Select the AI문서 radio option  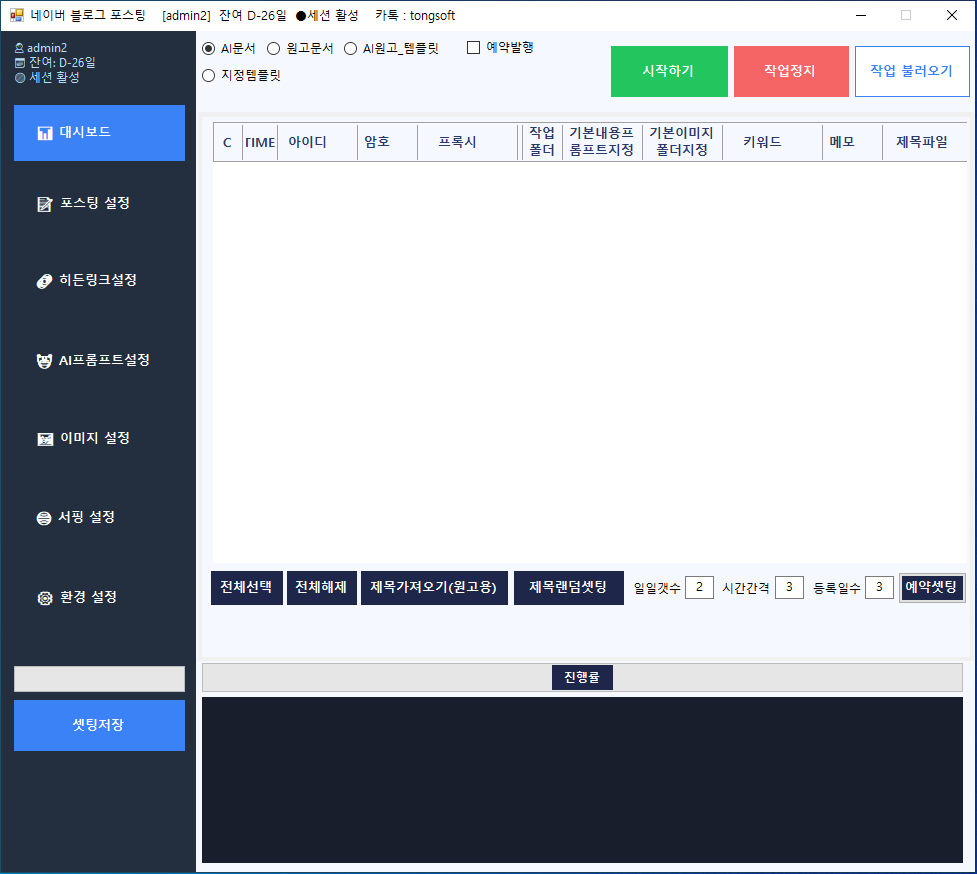[209, 48]
